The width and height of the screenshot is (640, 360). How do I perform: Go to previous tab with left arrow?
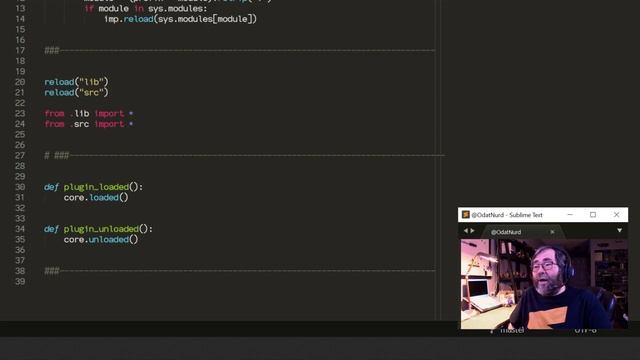(466, 231)
